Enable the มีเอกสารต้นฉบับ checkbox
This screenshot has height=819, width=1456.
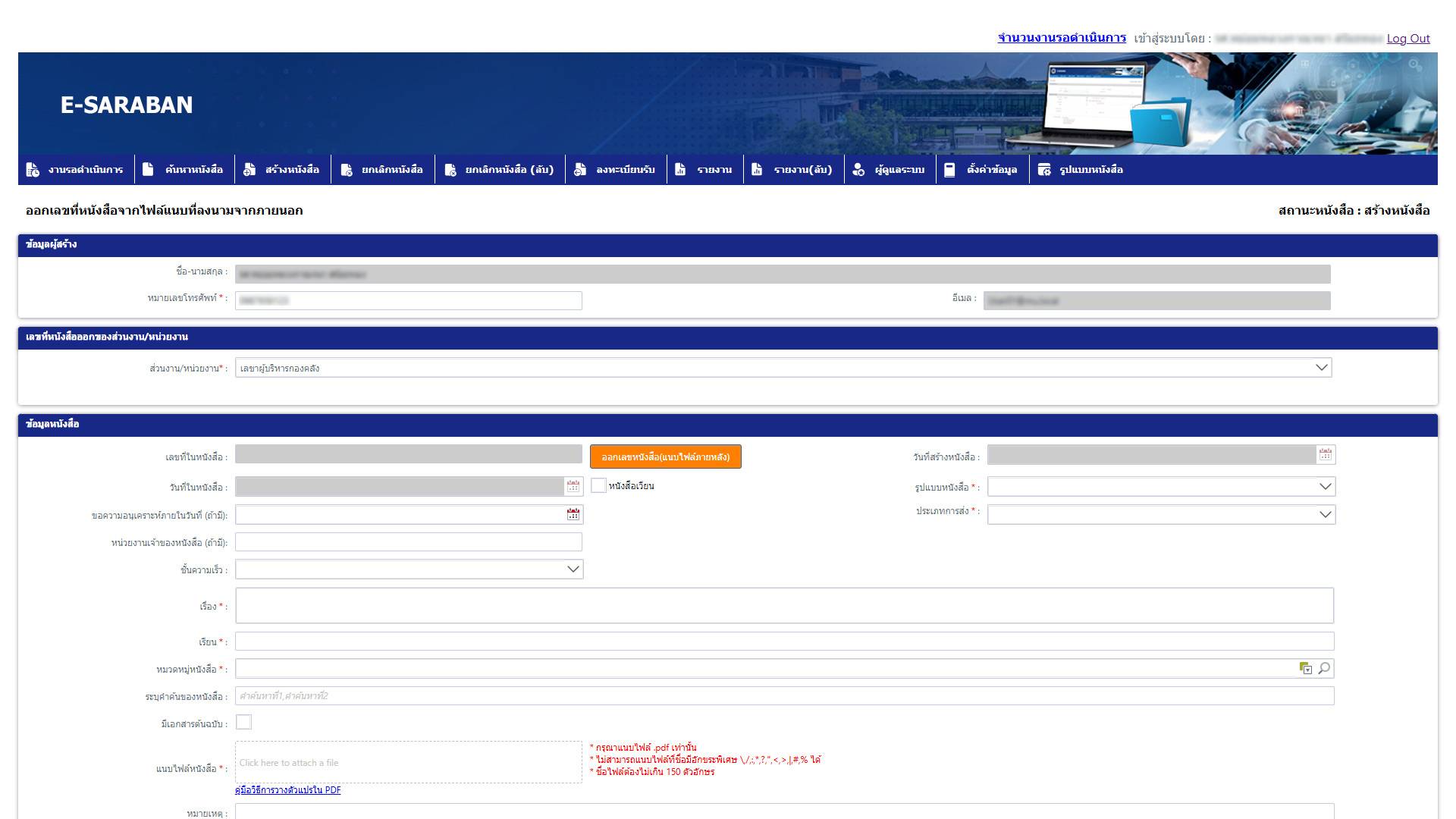pyautogui.click(x=243, y=723)
